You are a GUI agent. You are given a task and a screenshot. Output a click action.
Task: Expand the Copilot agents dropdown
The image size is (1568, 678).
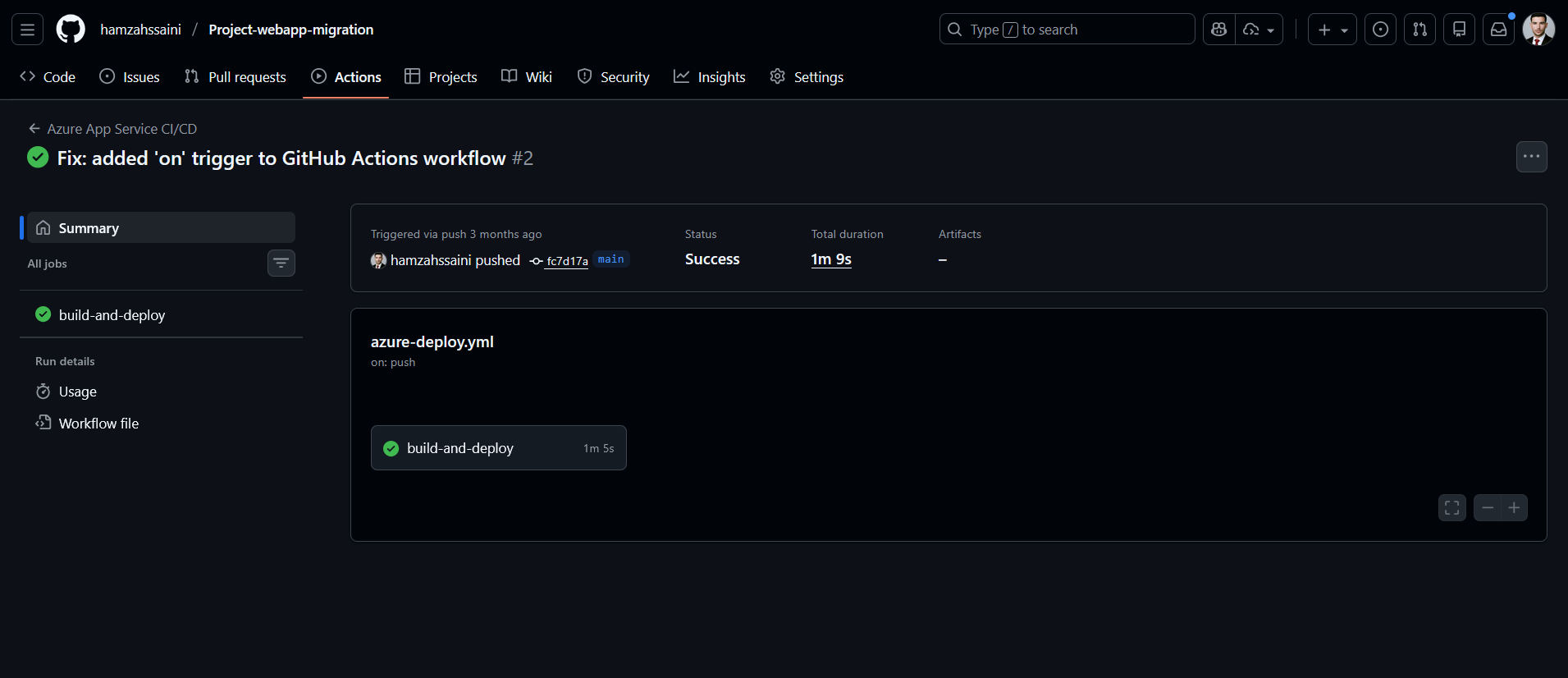[1259, 30]
